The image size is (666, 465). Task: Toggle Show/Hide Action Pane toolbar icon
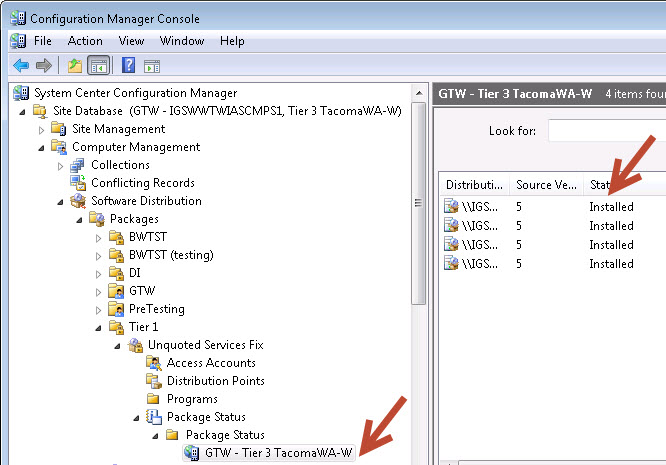click(152, 66)
